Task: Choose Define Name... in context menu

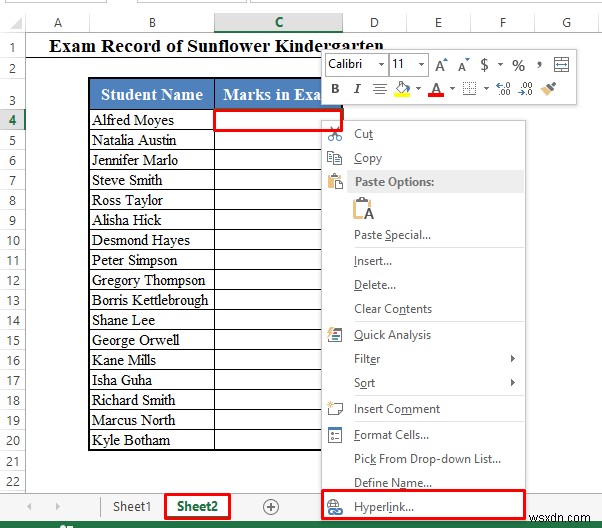Action: pyautogui.click(x=423, y=483)
